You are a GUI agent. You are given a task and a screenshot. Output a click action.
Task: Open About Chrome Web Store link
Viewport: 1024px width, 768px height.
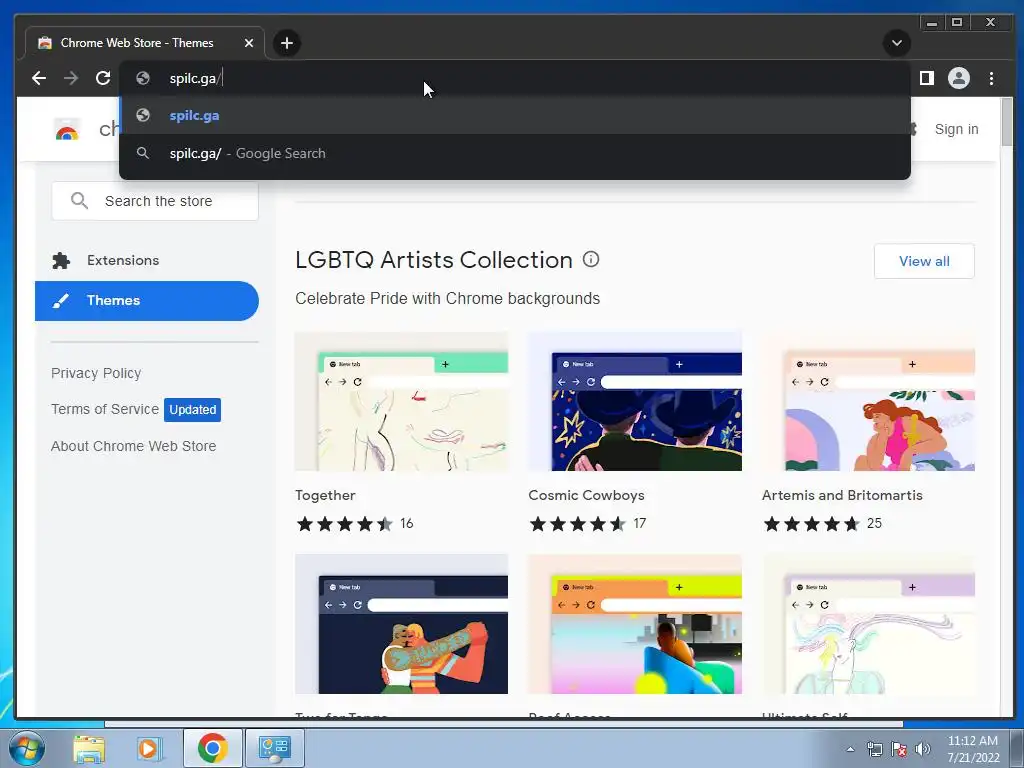point(133,446)
